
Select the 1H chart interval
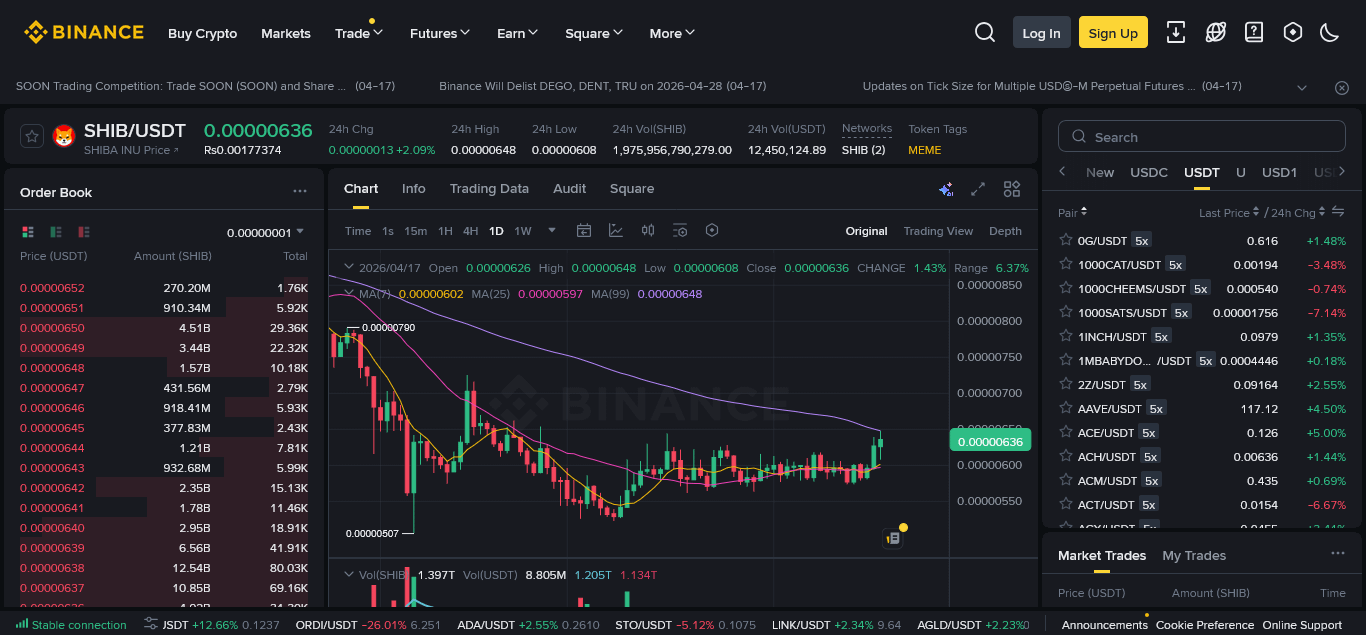(445, 231)
